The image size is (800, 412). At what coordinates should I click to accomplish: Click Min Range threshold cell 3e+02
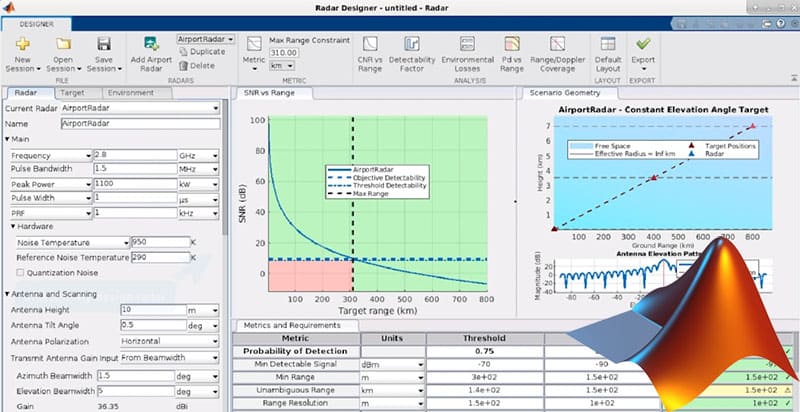tap(485, 377)
